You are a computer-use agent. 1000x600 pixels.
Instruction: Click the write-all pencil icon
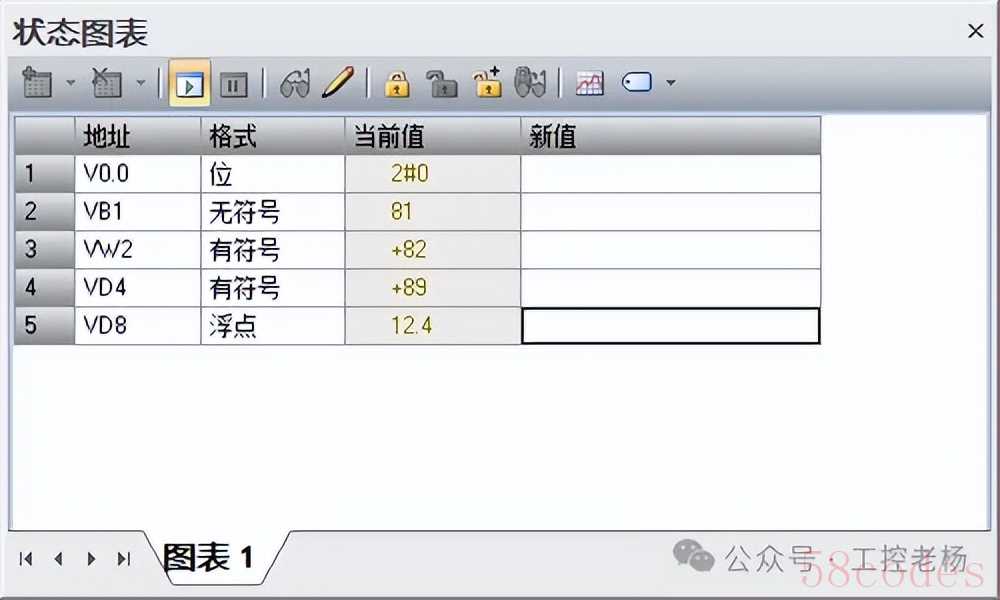point(338,83)
